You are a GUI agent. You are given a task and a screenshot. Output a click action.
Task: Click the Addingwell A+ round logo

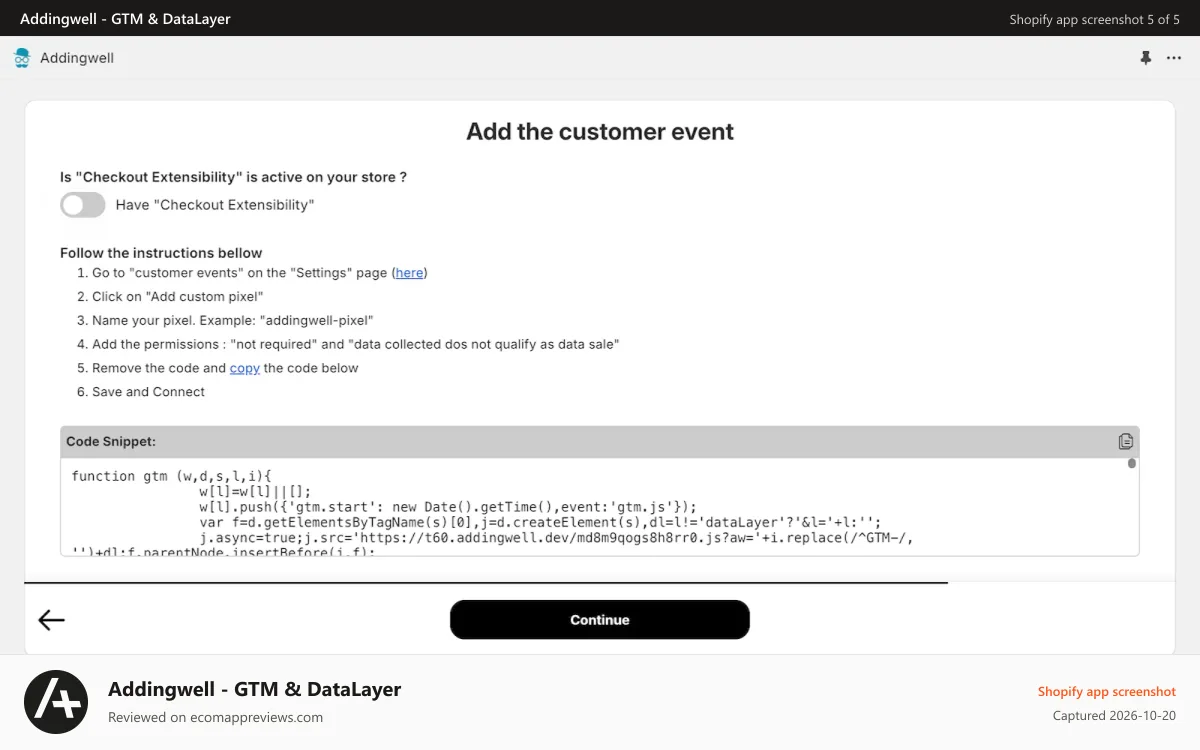tap(56, 702)
